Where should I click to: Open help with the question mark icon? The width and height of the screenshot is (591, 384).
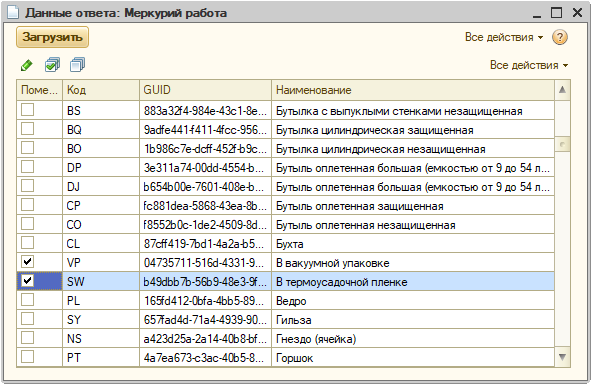click(560, 37)
